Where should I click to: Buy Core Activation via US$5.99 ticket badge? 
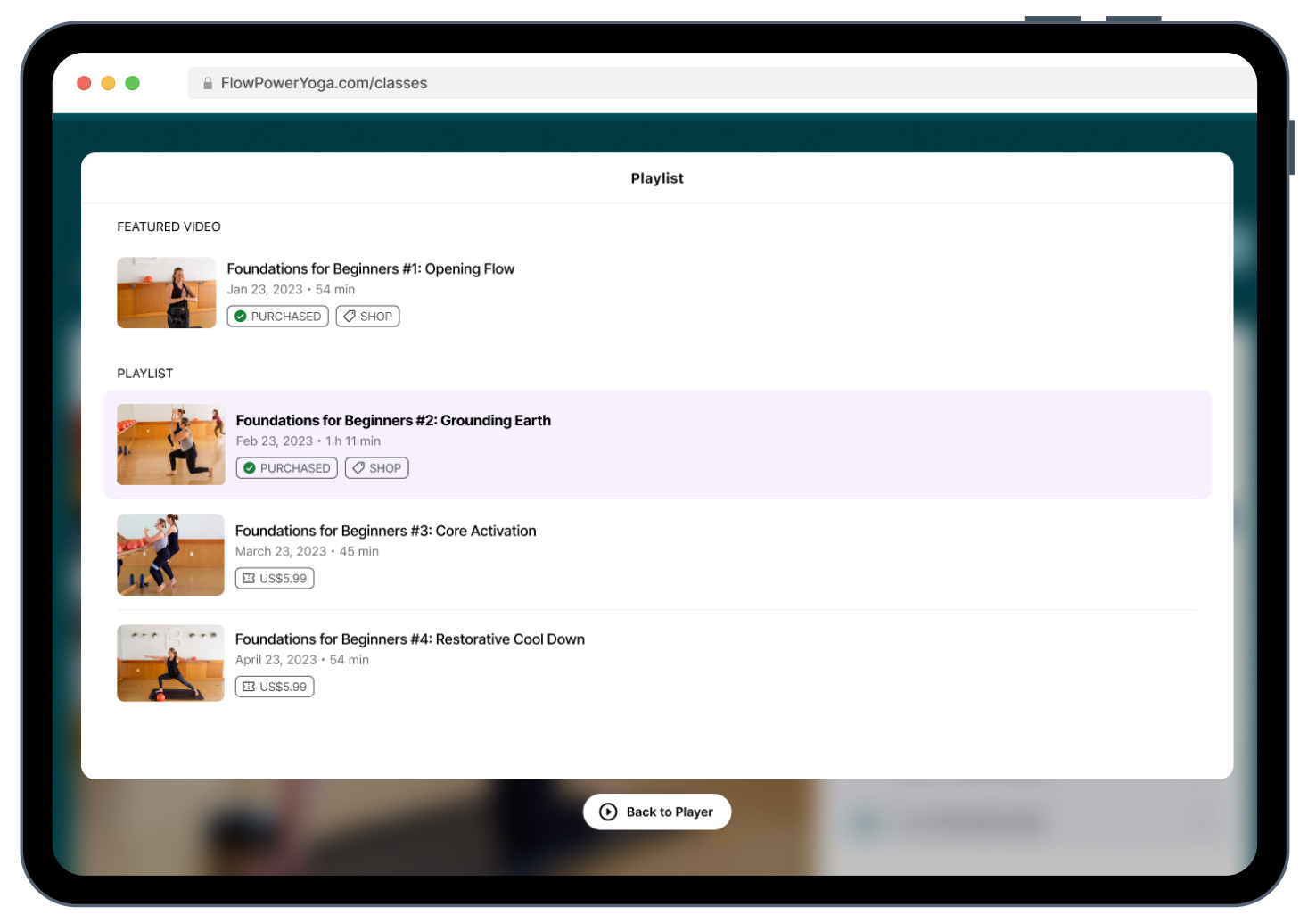pos(275,579)
